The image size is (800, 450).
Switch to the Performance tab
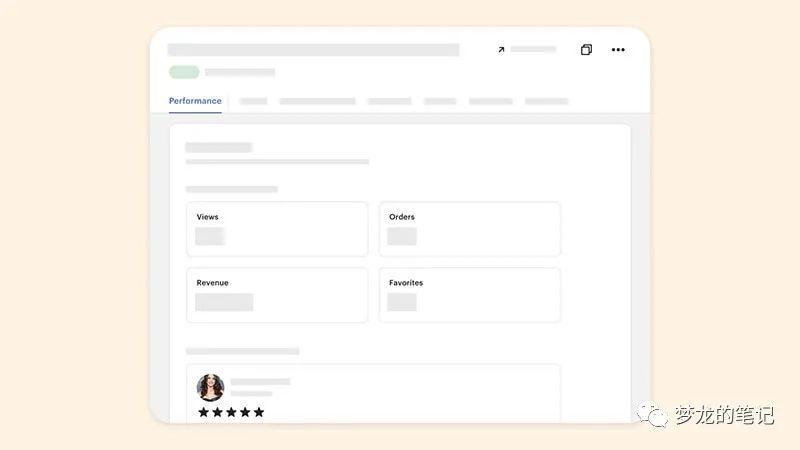(195, 101)
